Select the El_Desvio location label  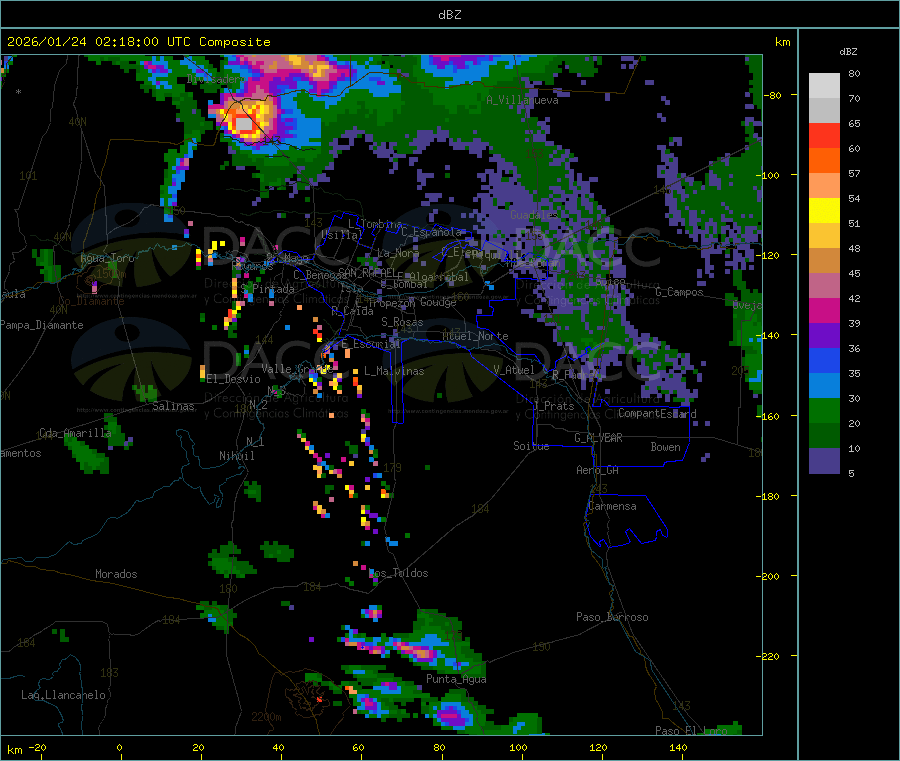[233, 379]
